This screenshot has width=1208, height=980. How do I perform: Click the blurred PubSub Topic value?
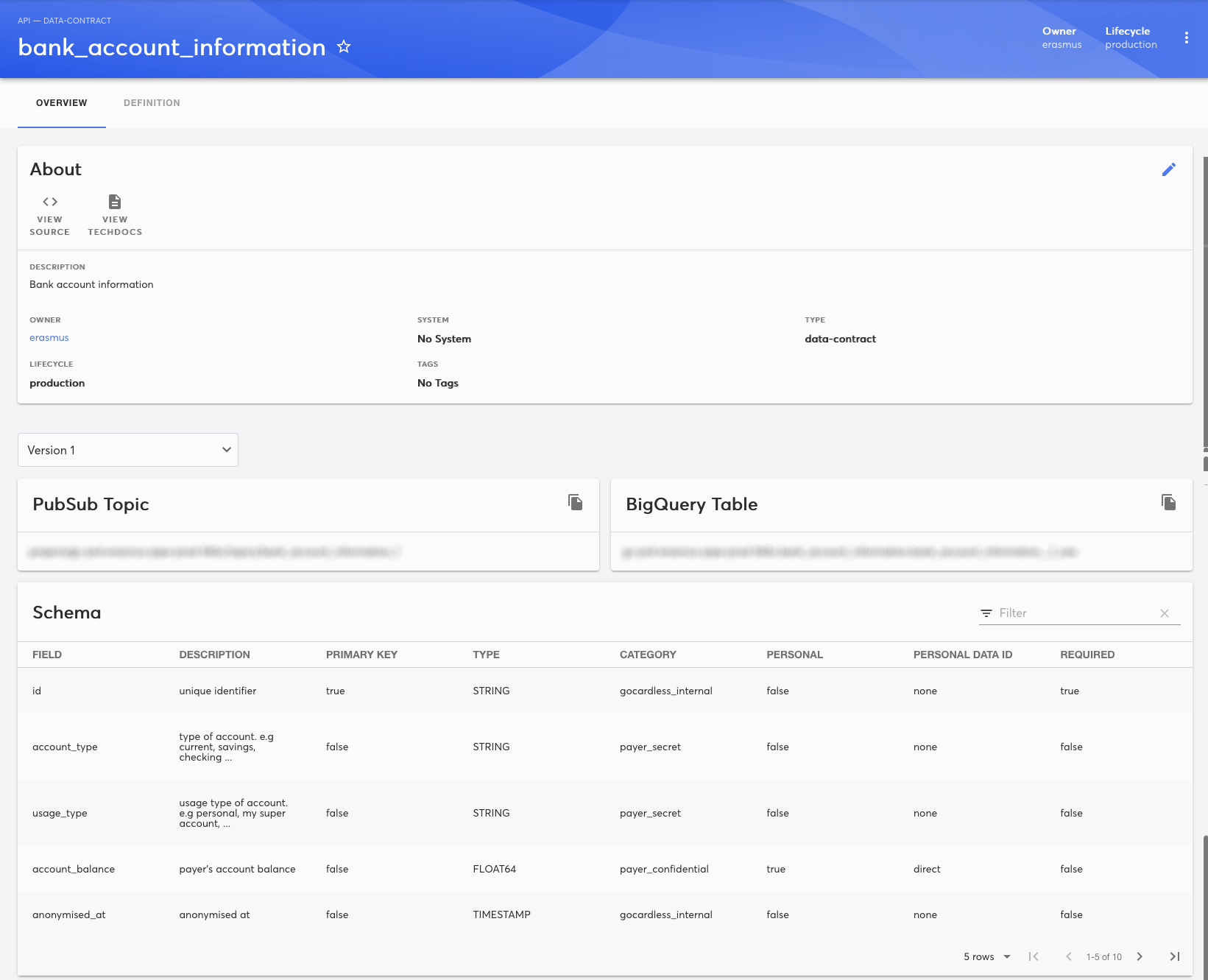[213, 551]
